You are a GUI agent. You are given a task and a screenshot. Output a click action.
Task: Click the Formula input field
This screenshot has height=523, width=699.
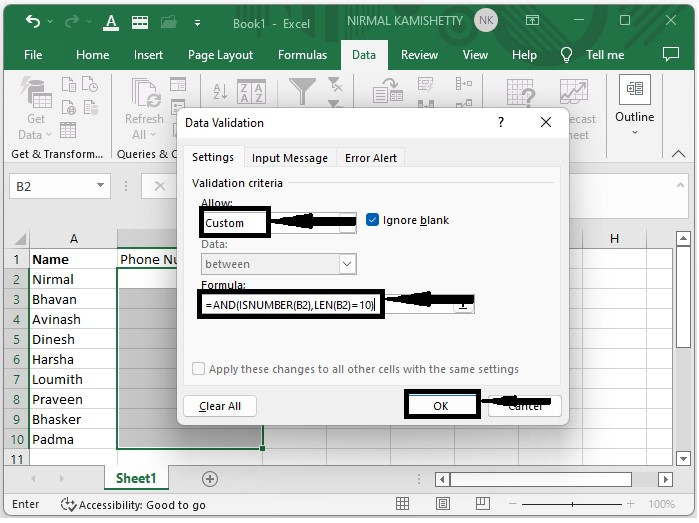coord(290,304)
